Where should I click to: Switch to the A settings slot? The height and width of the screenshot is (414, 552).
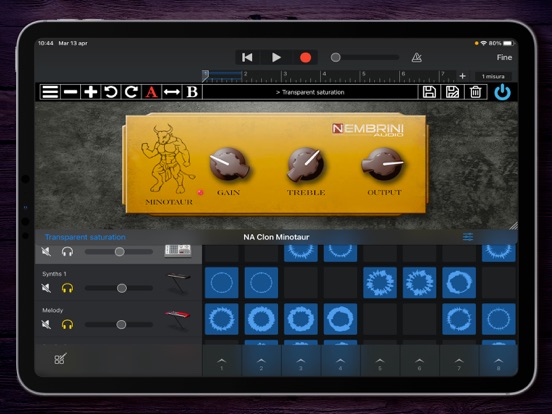point(151,92)
